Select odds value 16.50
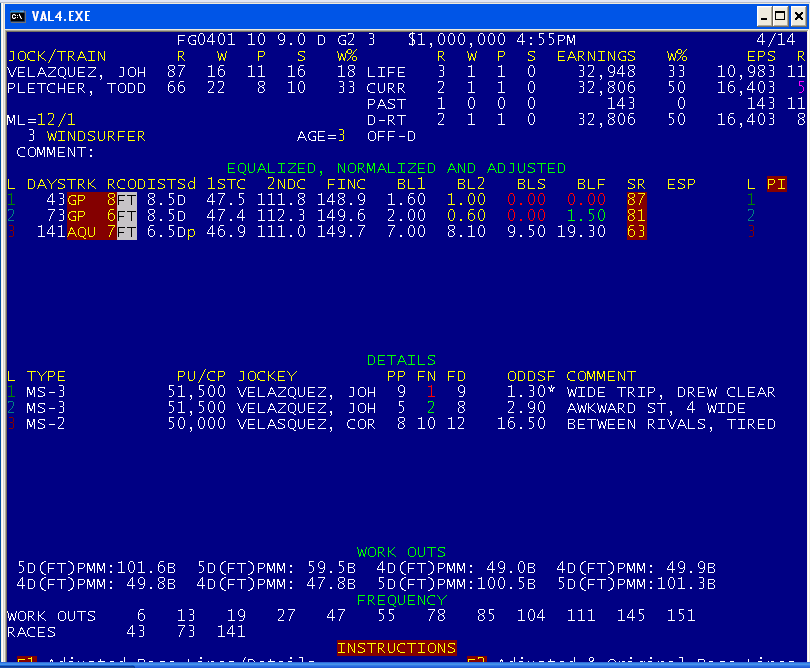Image resolution: width=810 pixels, height=668 pixels. click(x=521, y=424)
